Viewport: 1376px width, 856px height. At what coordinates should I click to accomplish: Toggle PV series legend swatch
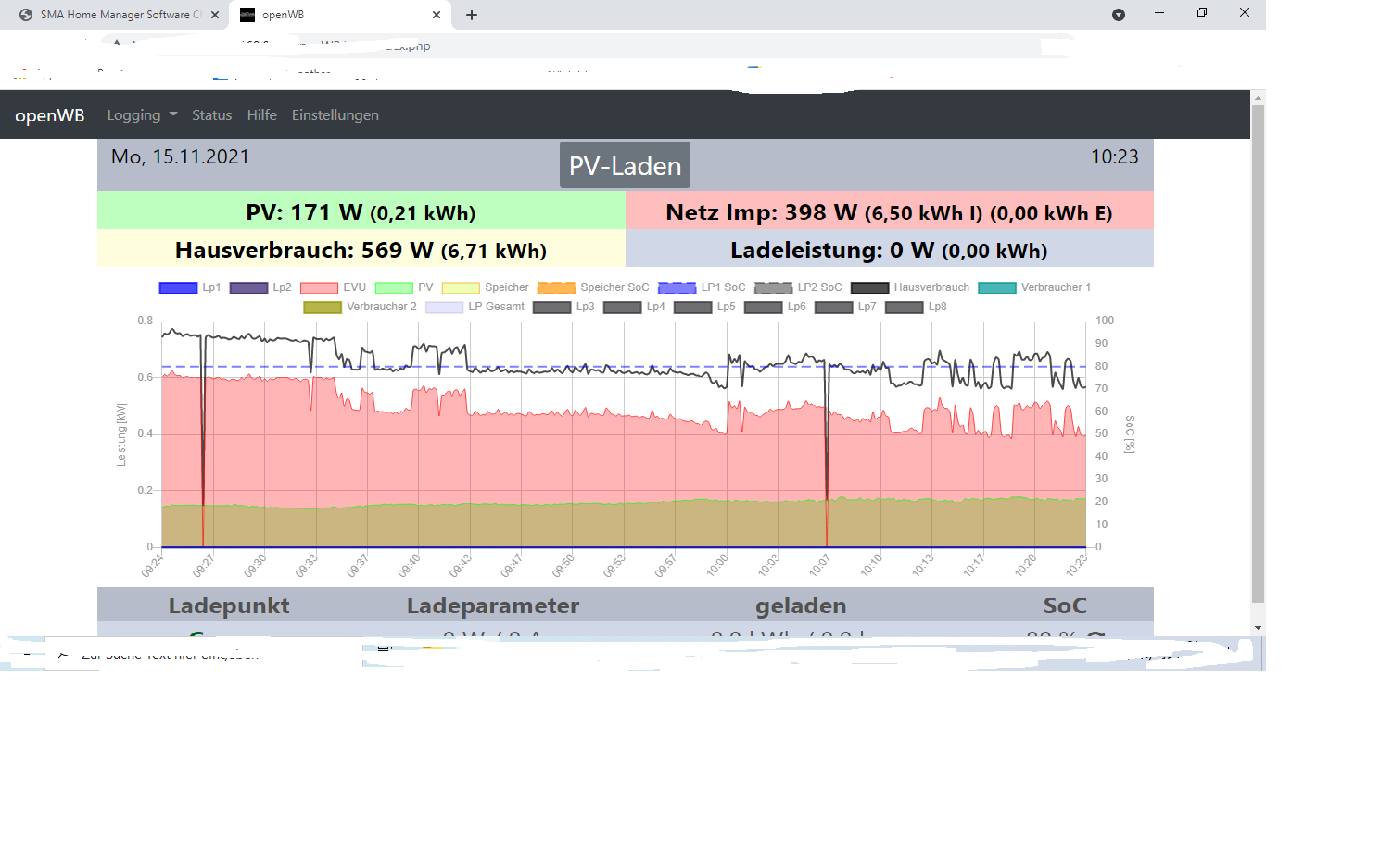pos(394,288)
